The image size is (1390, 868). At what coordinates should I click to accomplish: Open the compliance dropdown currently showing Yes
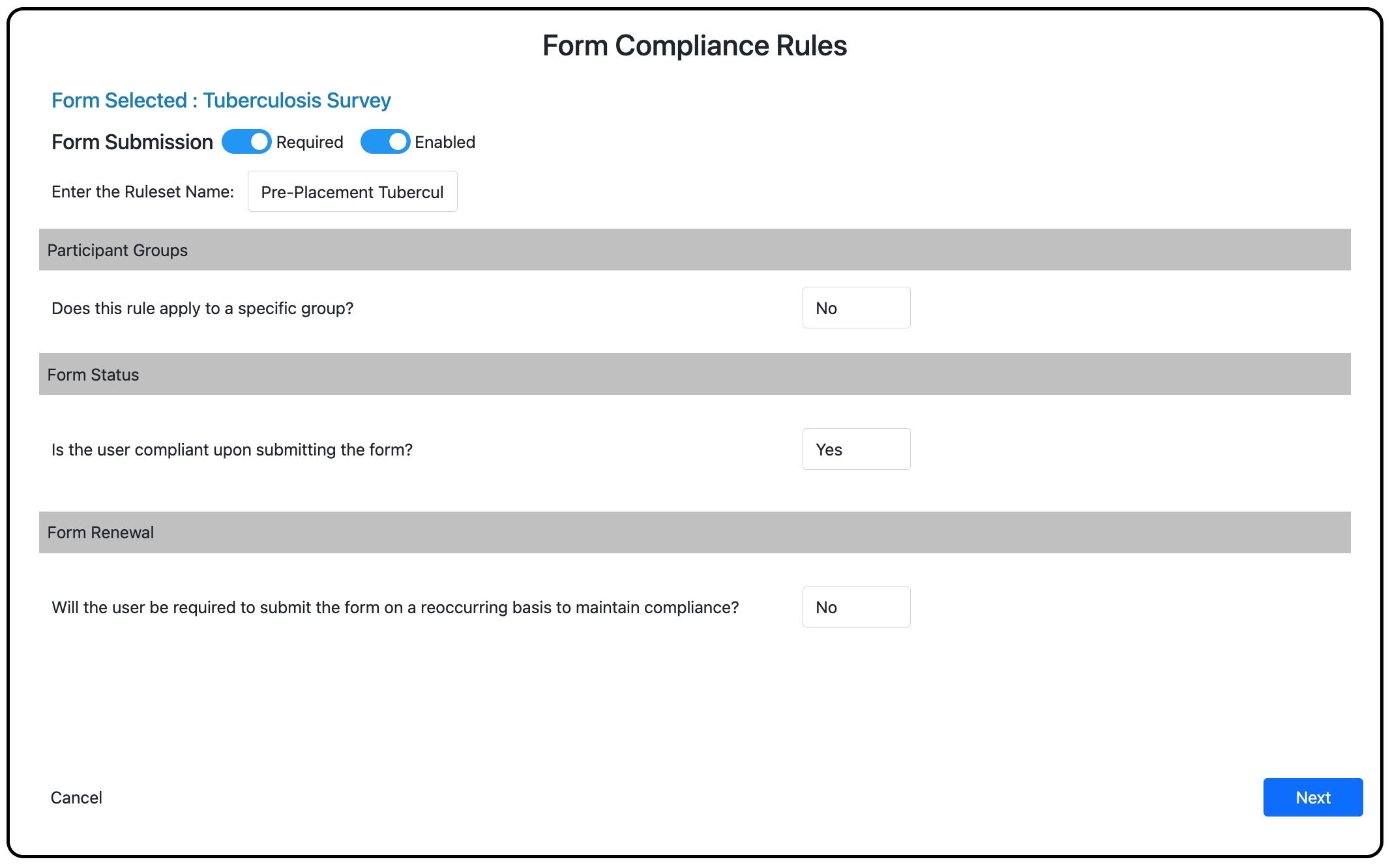click(x=856, y=449)
